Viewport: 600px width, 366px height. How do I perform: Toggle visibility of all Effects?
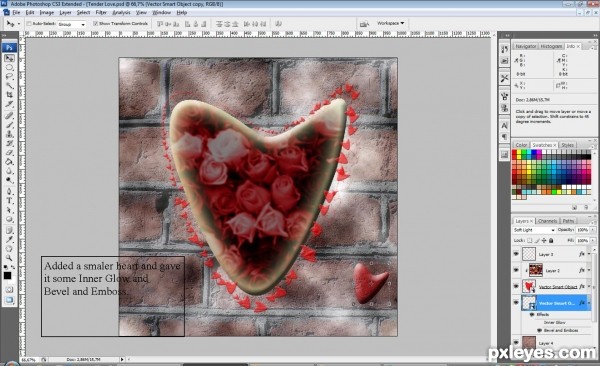(x=532, y=314)
